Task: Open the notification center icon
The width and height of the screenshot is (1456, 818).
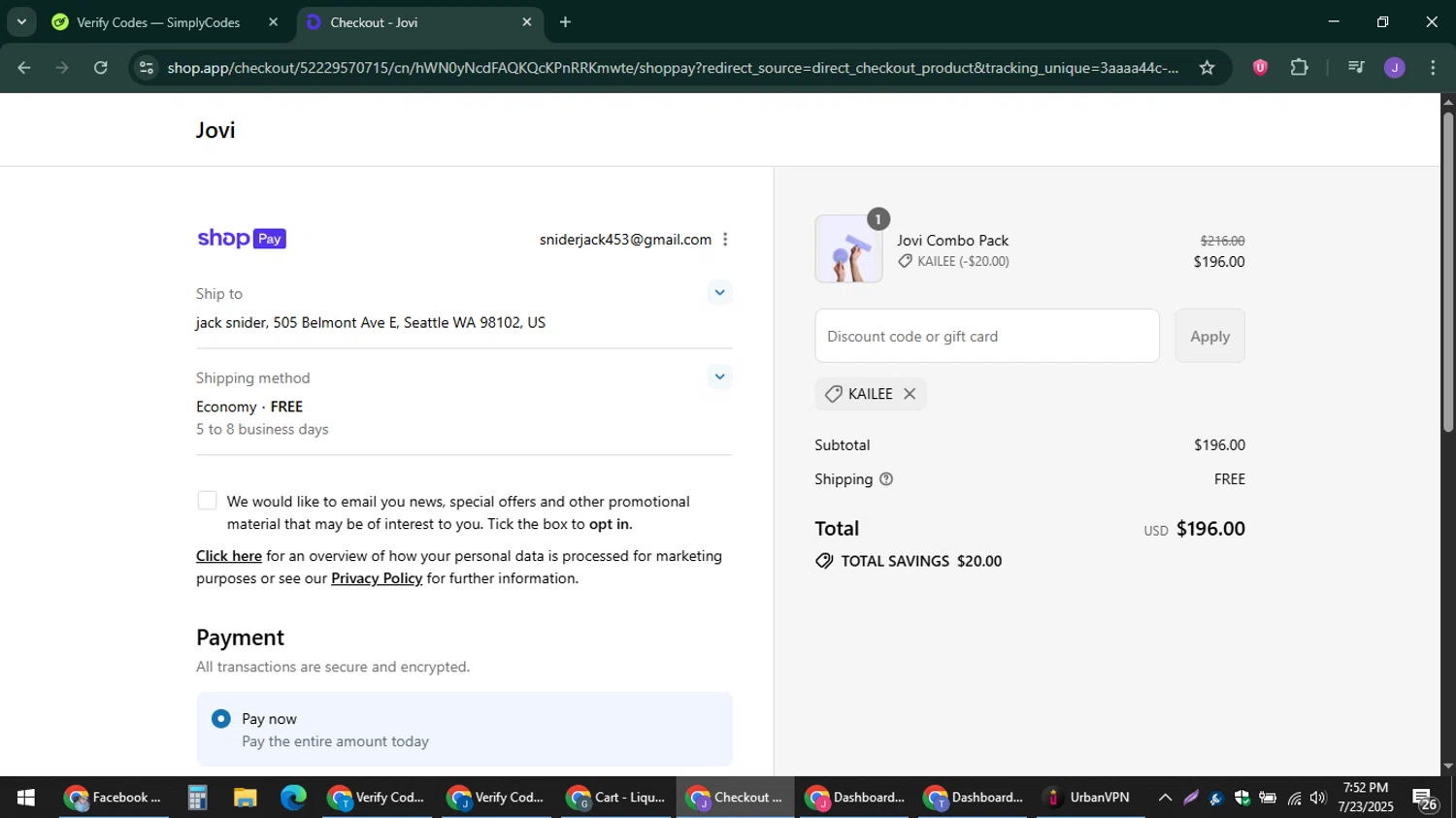Action: [x=1425, y=799]
